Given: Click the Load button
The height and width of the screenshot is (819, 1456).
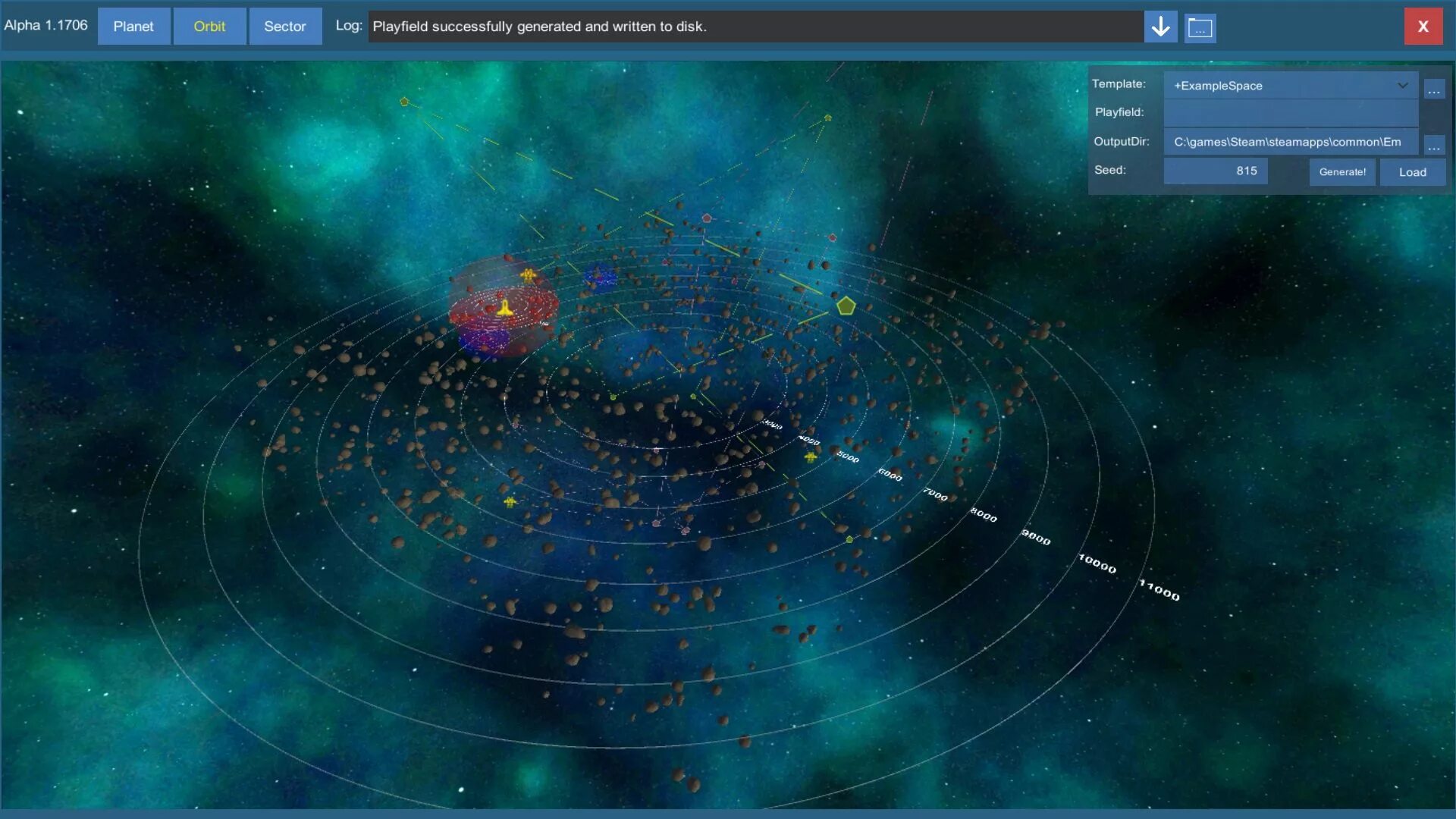Looking at the screenshot, I should click(1413, 172).
